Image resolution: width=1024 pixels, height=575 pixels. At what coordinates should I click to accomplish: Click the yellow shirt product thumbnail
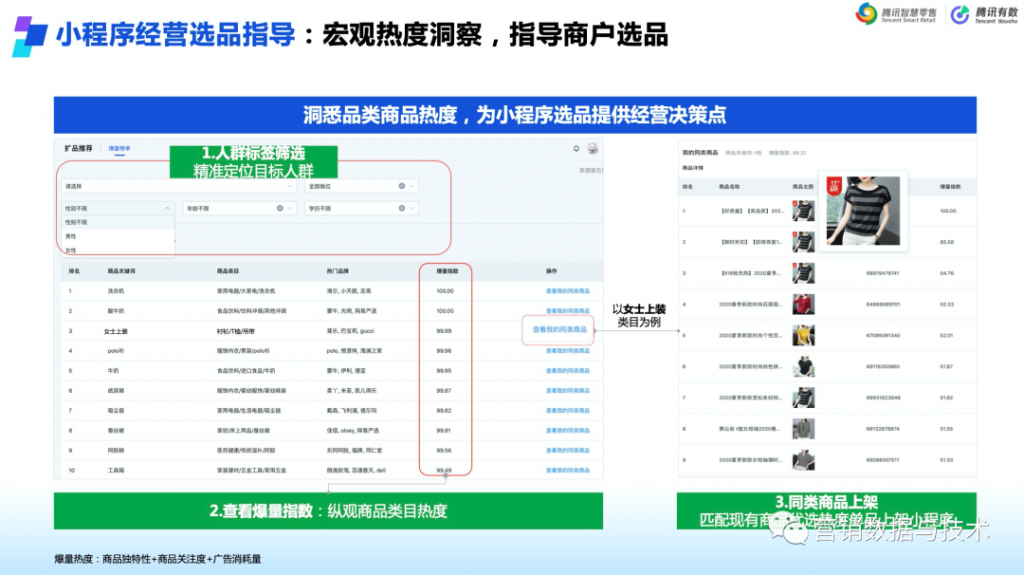tap(803, 336)
